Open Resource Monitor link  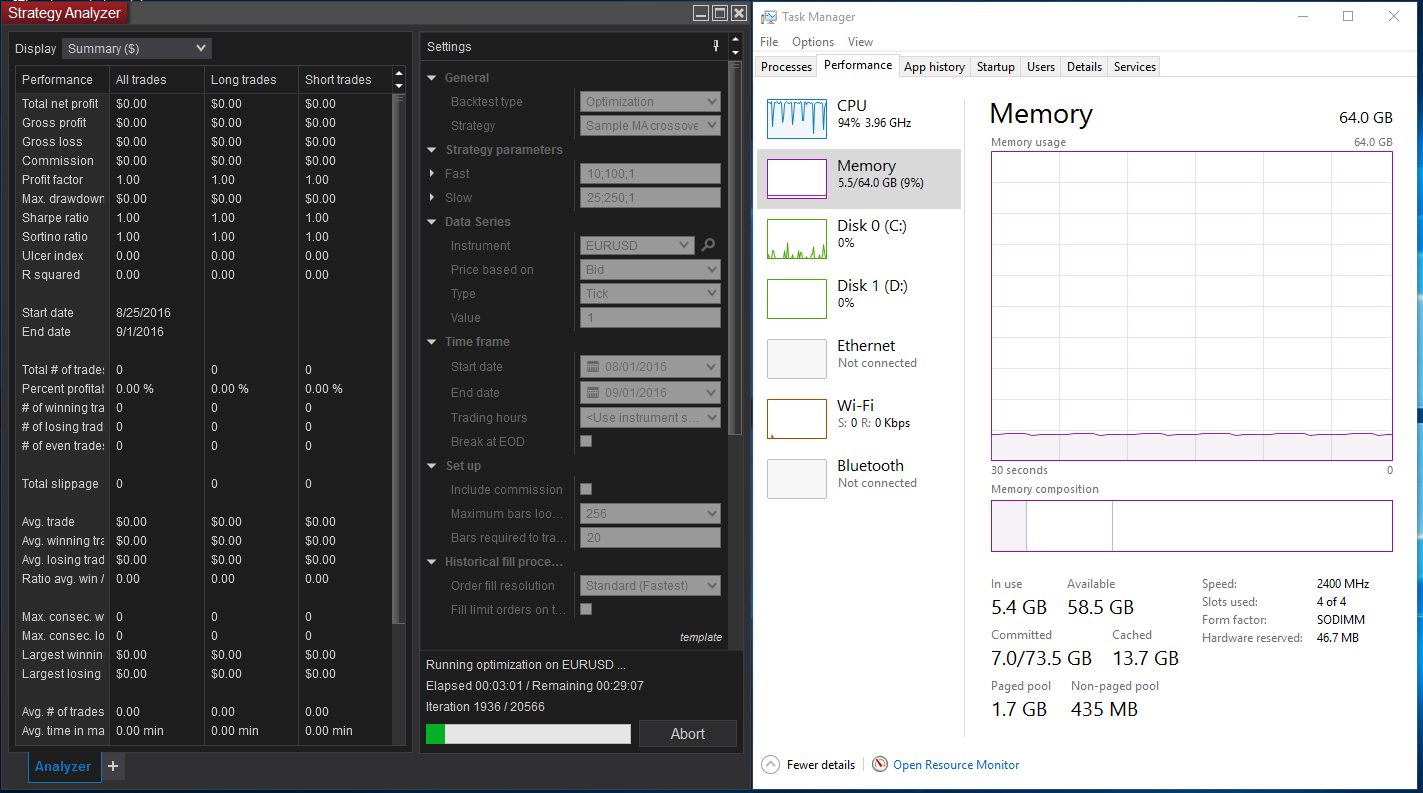tap(955, 765)
